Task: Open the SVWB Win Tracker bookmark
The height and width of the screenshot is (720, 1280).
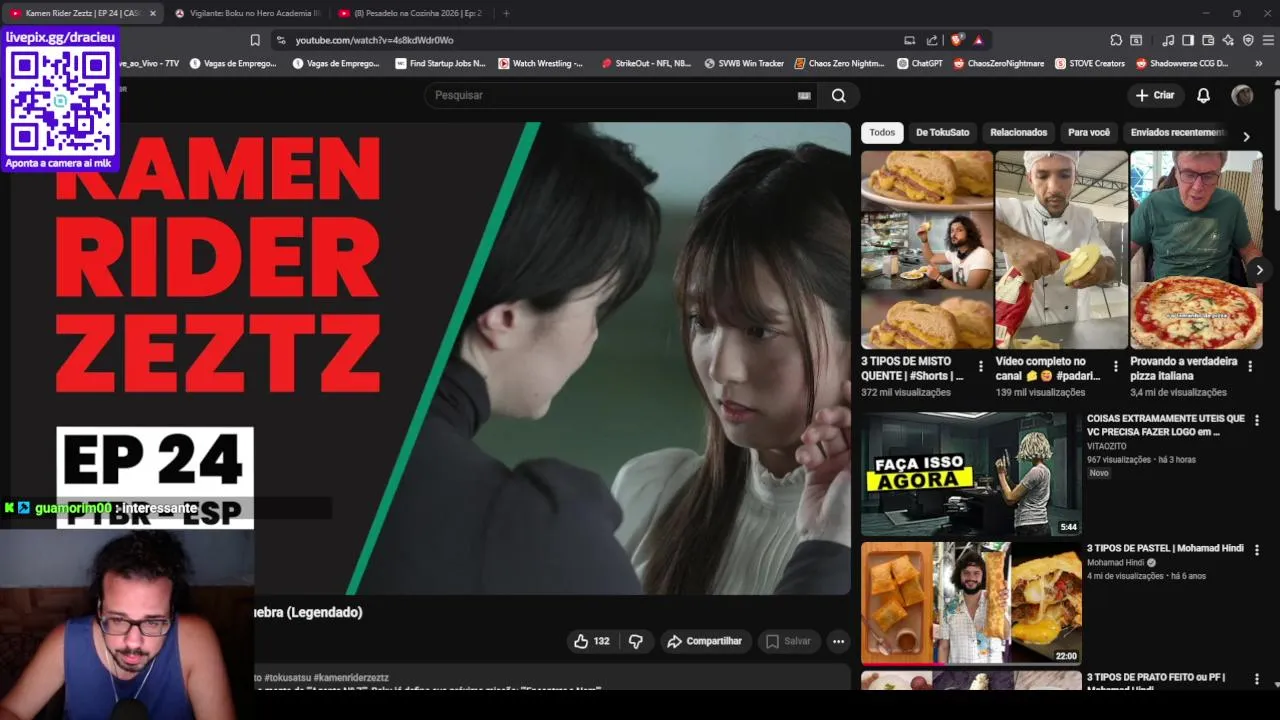Action: tap(744, 63)
